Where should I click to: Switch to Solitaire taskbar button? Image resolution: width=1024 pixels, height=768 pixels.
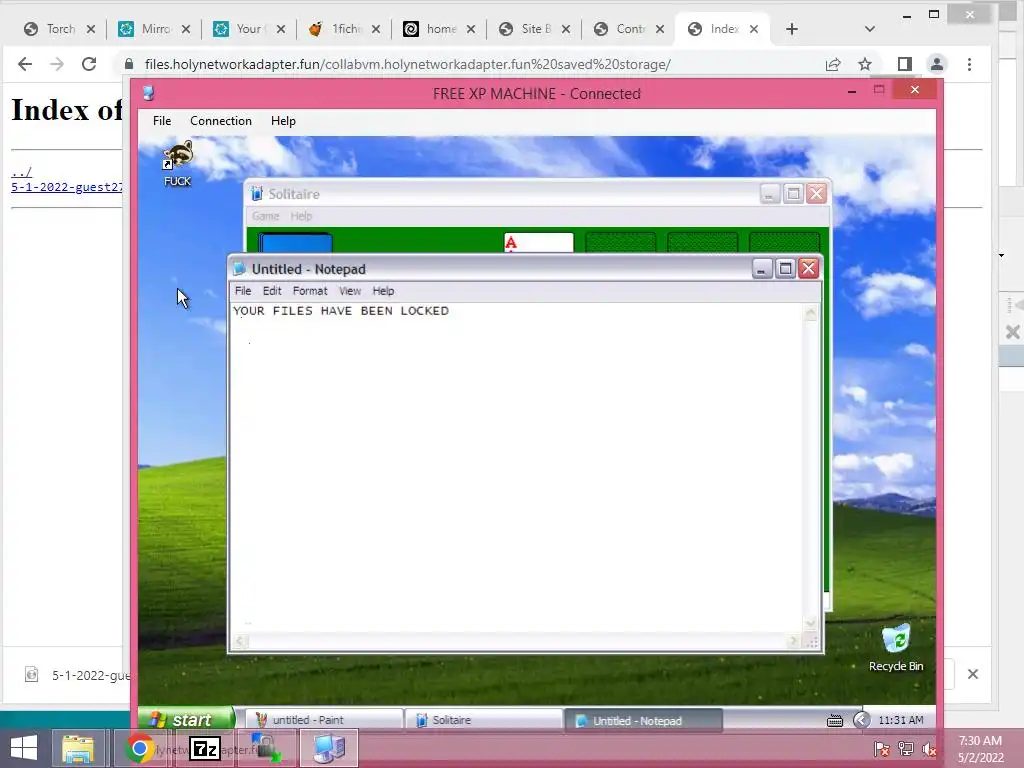[x=483, y=720]
